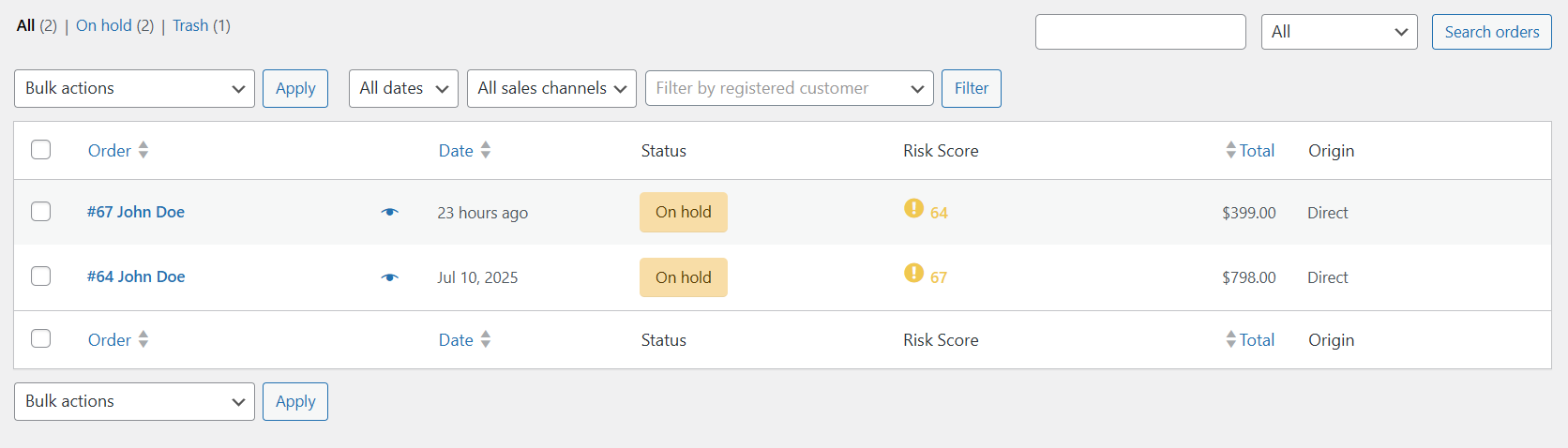The width and height of the screenshot is (1568, 448).
Task: Click the 'Jul 10, 2025' date
Action: pyautogui.click(x=477, y=277)
